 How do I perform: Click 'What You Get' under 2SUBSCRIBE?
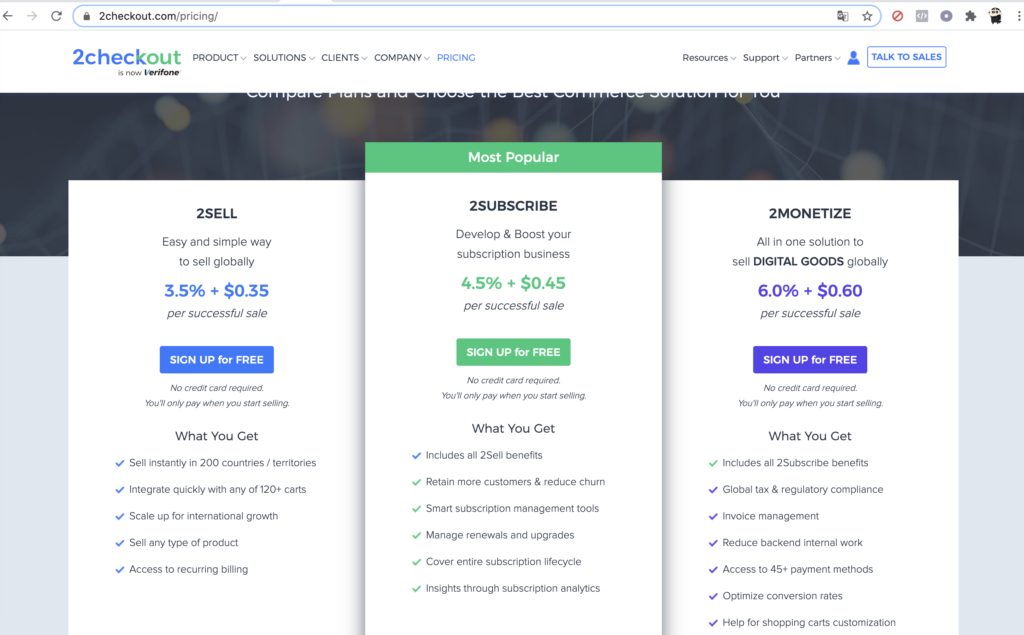[513, 429]
